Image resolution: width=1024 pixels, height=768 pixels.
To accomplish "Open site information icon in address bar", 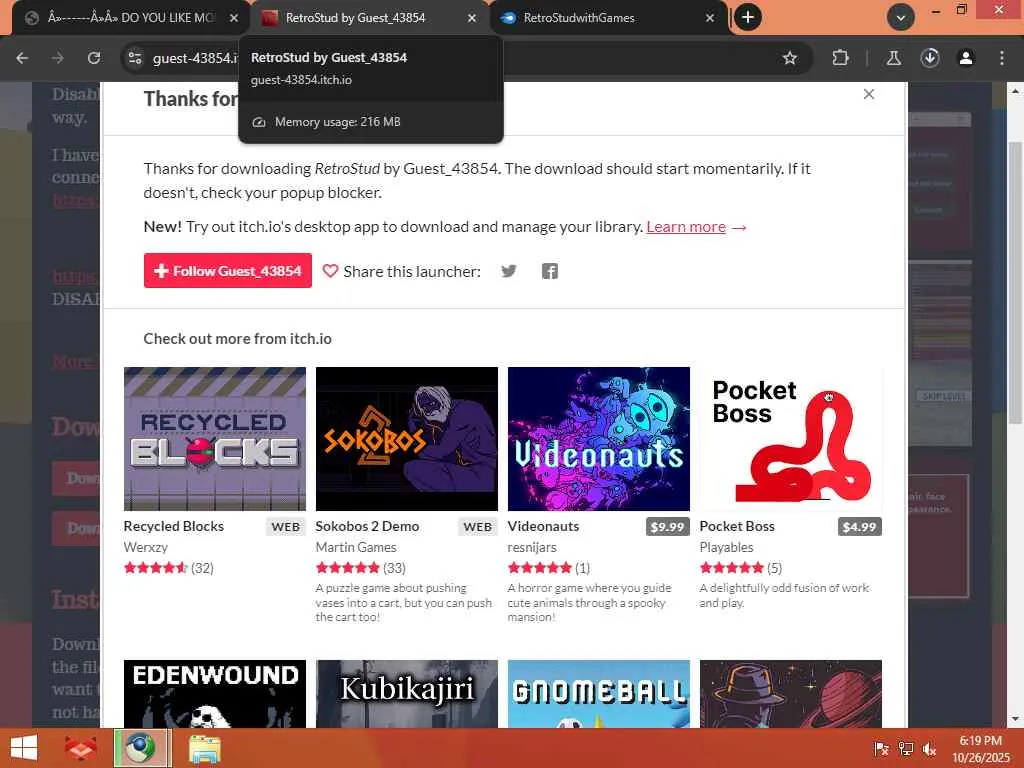I will click(135, 58).
